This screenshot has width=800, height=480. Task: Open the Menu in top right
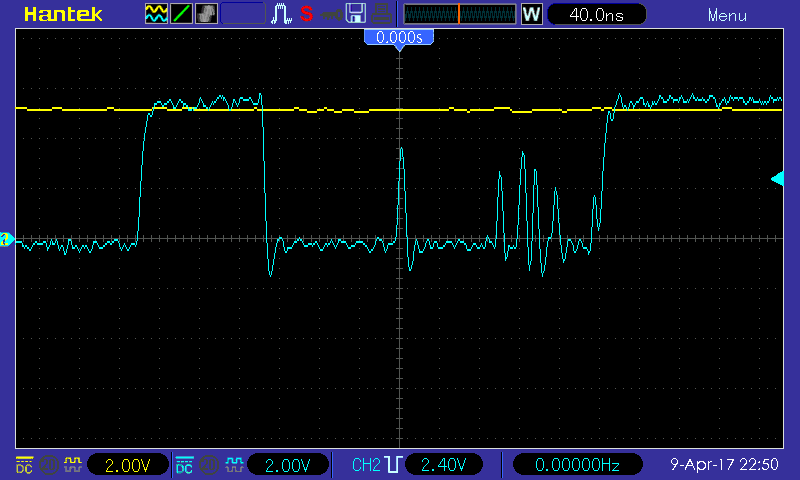(x=726, y=15)
